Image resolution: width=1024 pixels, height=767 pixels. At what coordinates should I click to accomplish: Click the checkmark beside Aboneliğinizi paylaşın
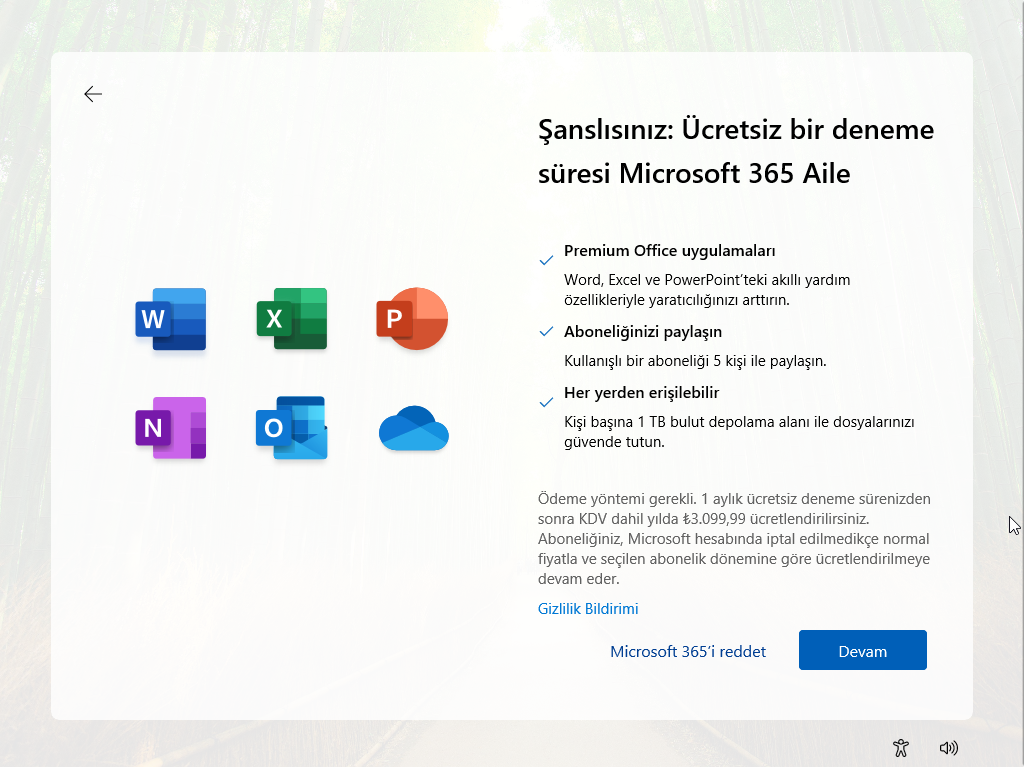(x=546, y=330)
